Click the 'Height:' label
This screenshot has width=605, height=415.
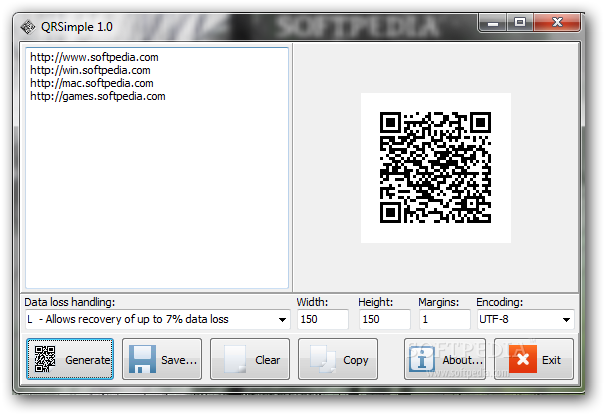(375, 302)
